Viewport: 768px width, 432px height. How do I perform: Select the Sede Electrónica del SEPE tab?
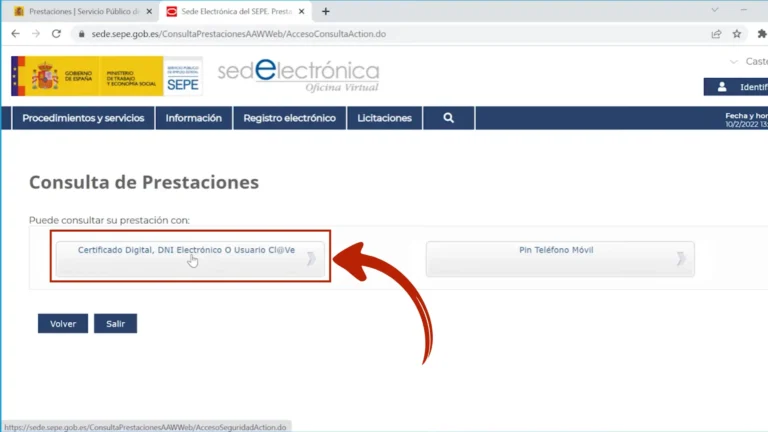[236, 11]
